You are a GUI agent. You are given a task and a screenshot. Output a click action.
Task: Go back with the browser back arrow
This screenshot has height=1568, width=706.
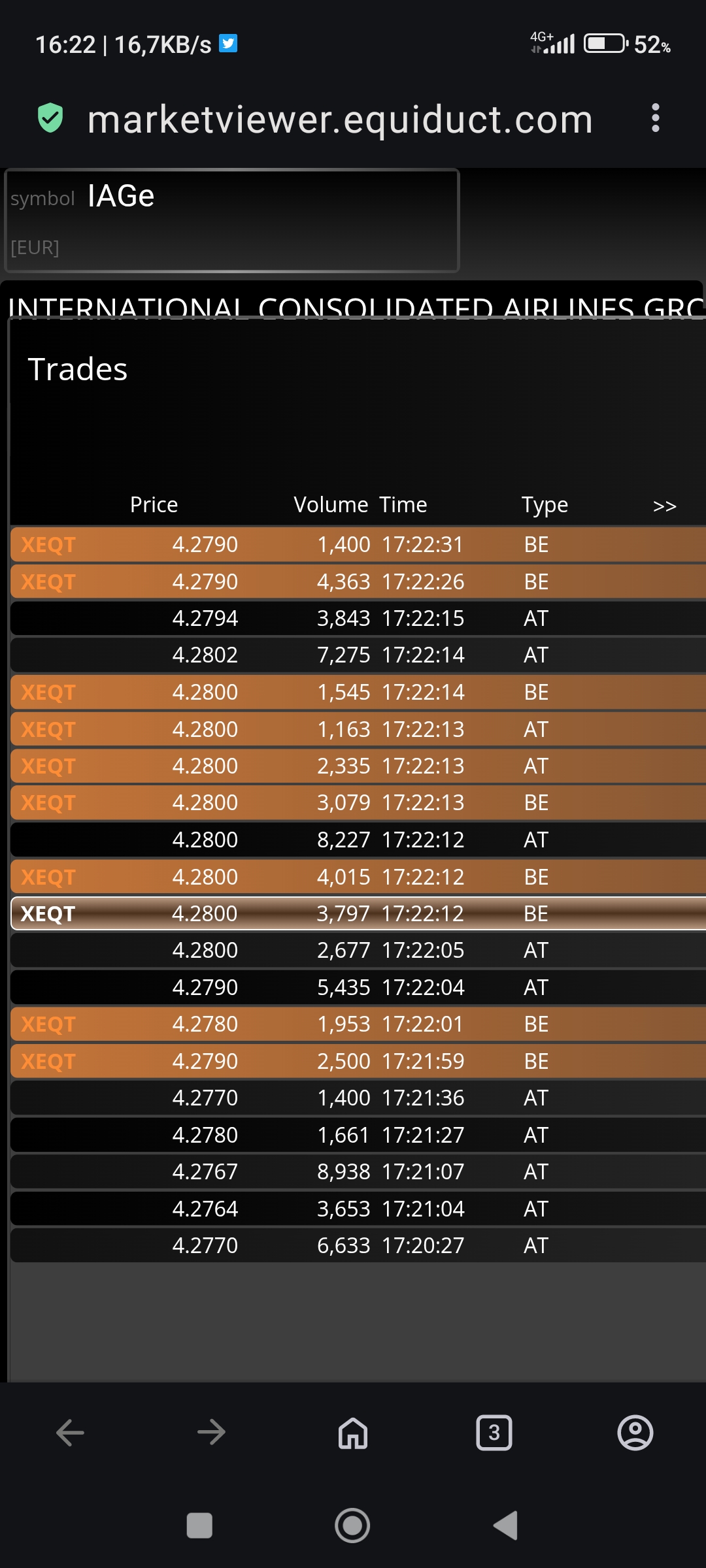[x=70, y=1433]
